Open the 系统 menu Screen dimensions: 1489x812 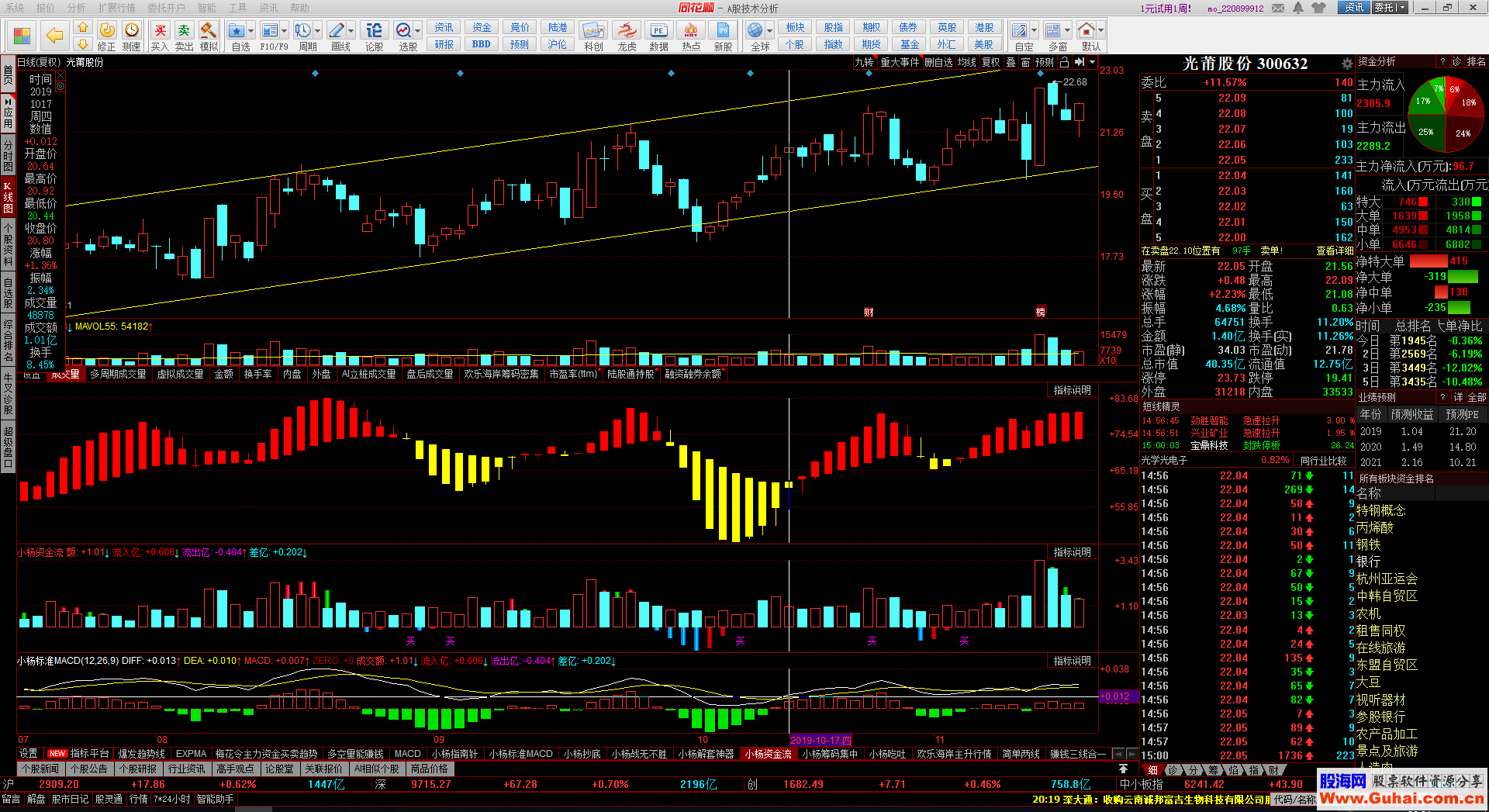15,8
